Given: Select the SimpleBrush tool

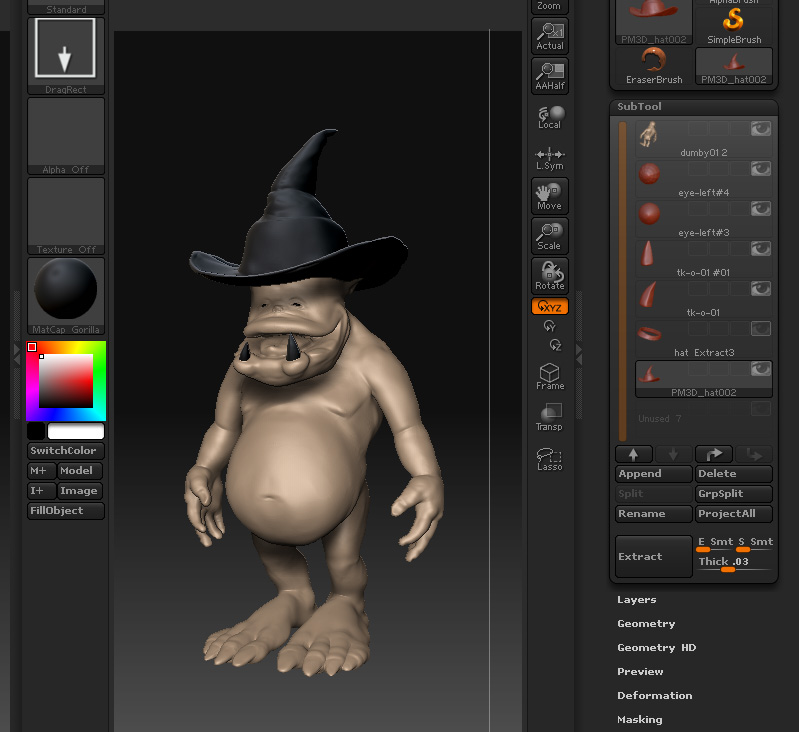Looking at the screenshot, I should click(x=734, y=25).
